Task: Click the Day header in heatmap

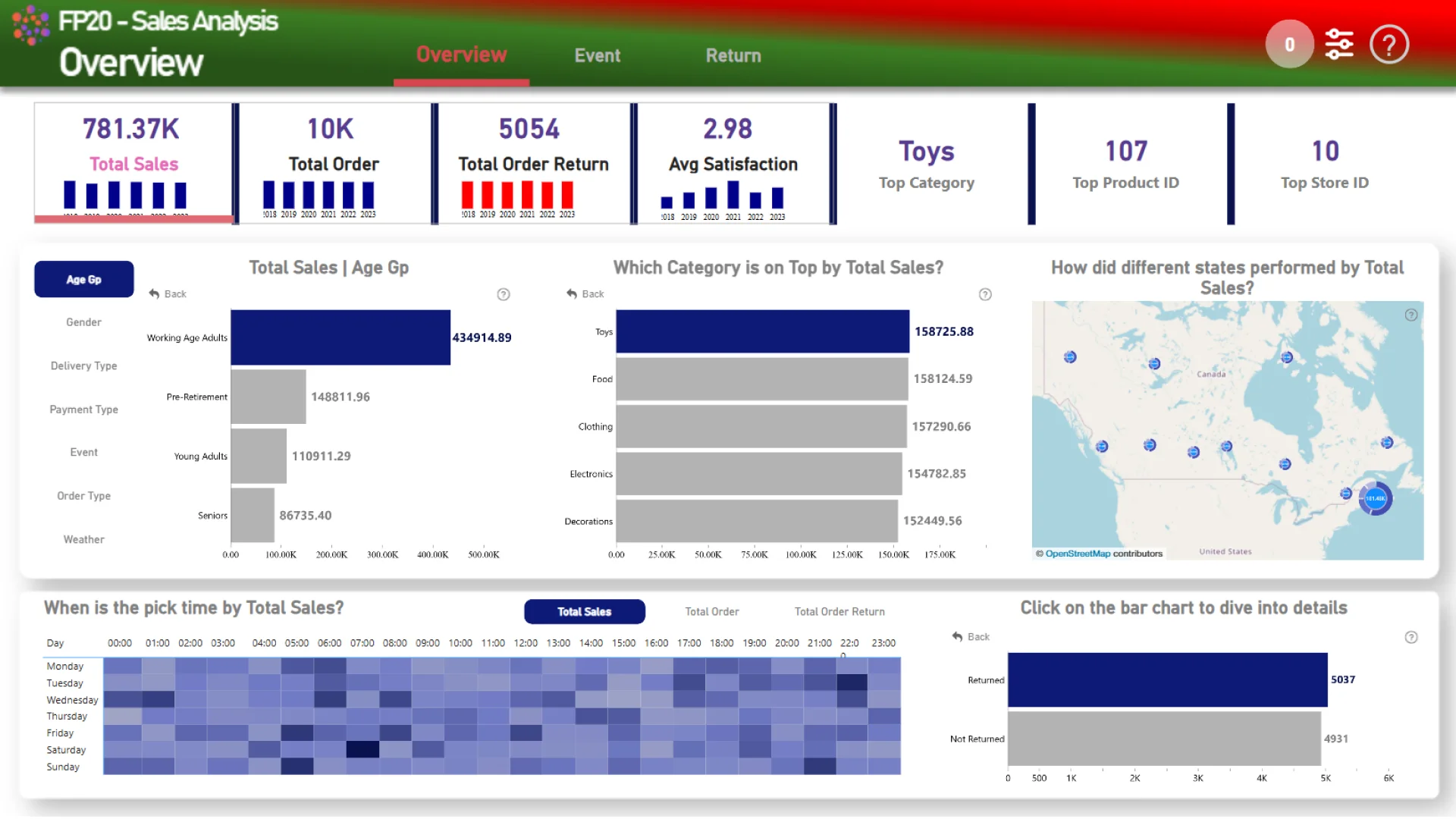Action: pos(55,643)
